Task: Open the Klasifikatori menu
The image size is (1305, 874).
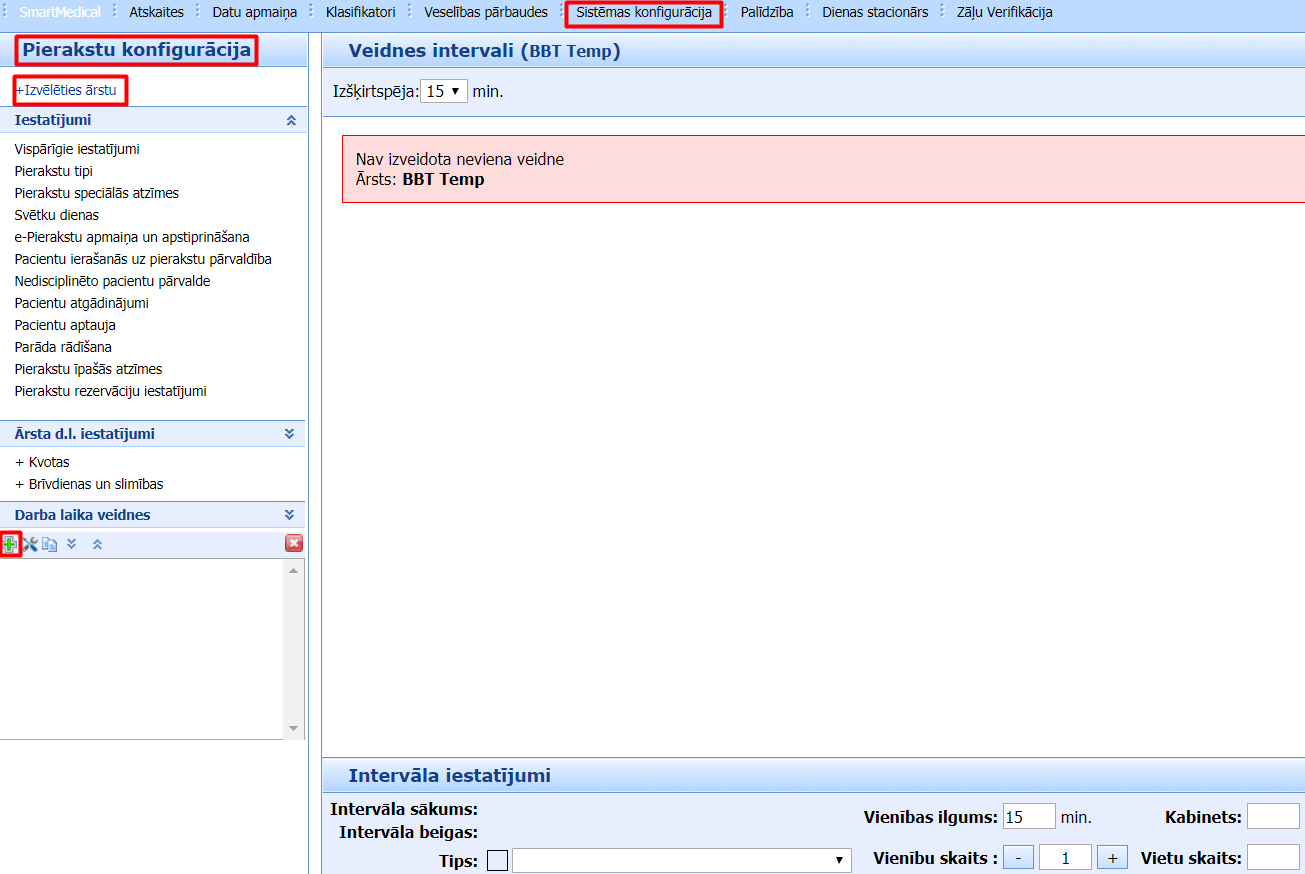Action: [x=360, y=13]
